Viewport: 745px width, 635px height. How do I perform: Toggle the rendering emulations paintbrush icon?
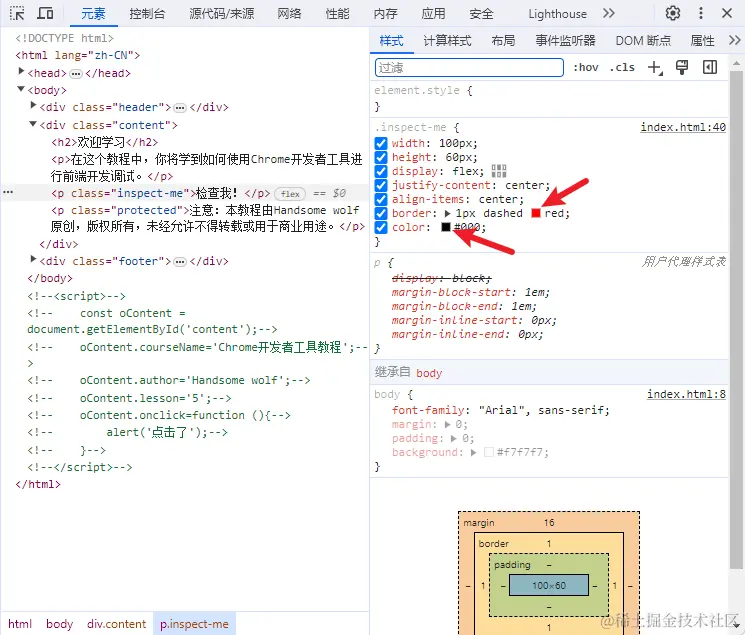pyautogui.click(x=682, y=67)
